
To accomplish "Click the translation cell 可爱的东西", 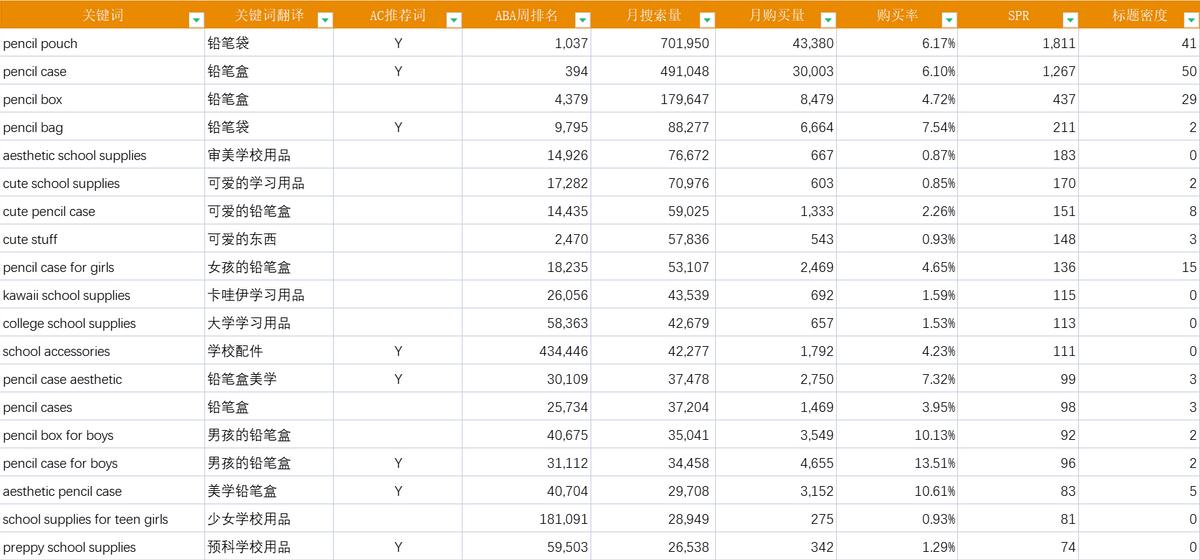I will tap(270, 239).
